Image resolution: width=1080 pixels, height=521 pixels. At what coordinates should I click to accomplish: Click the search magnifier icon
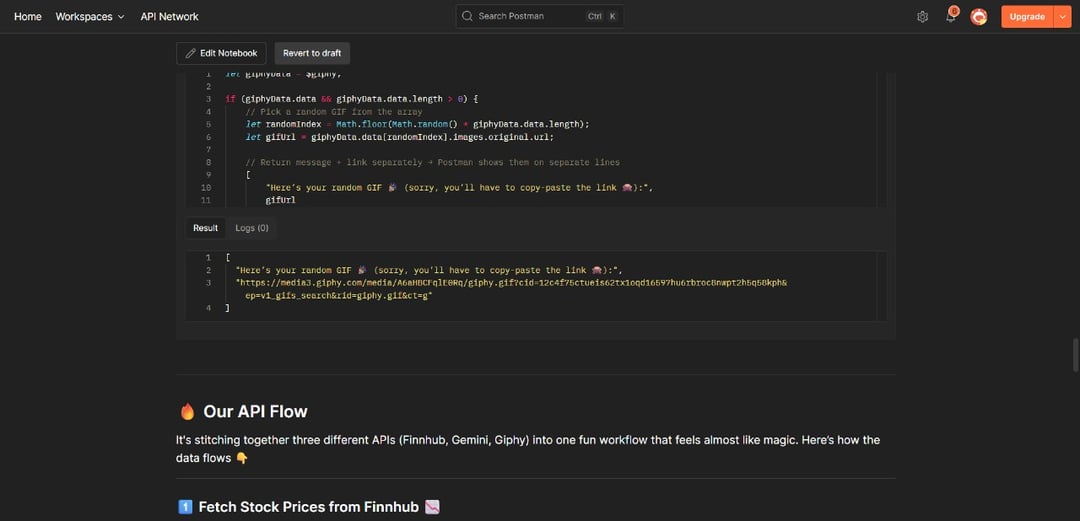[468, 17]
